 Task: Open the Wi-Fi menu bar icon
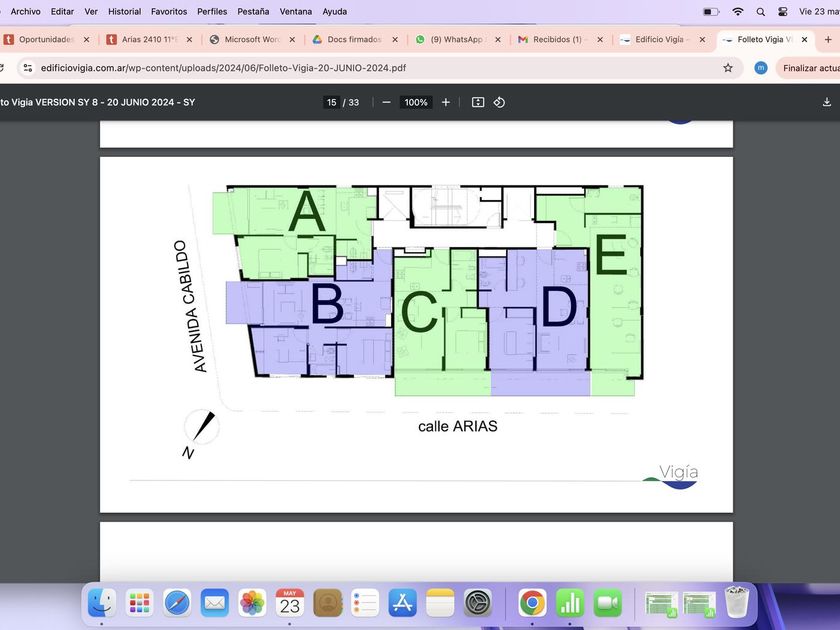pyautogui.click(x=738, y=11)
